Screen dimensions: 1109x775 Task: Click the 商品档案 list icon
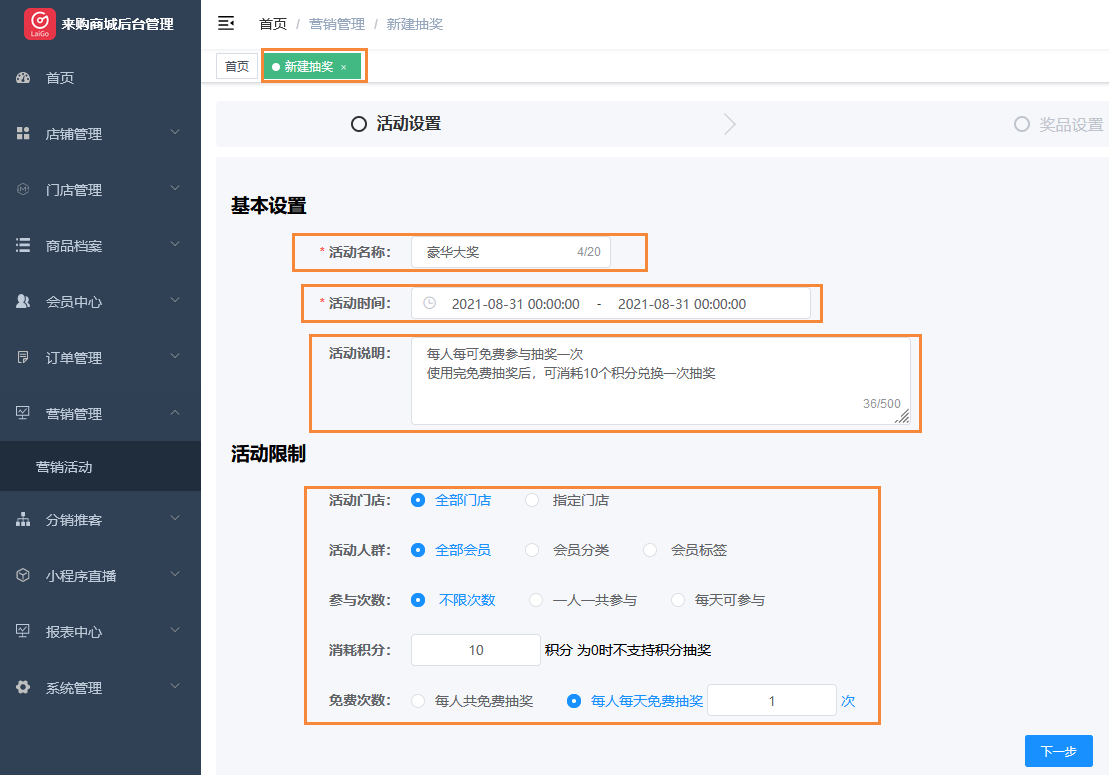23,246
